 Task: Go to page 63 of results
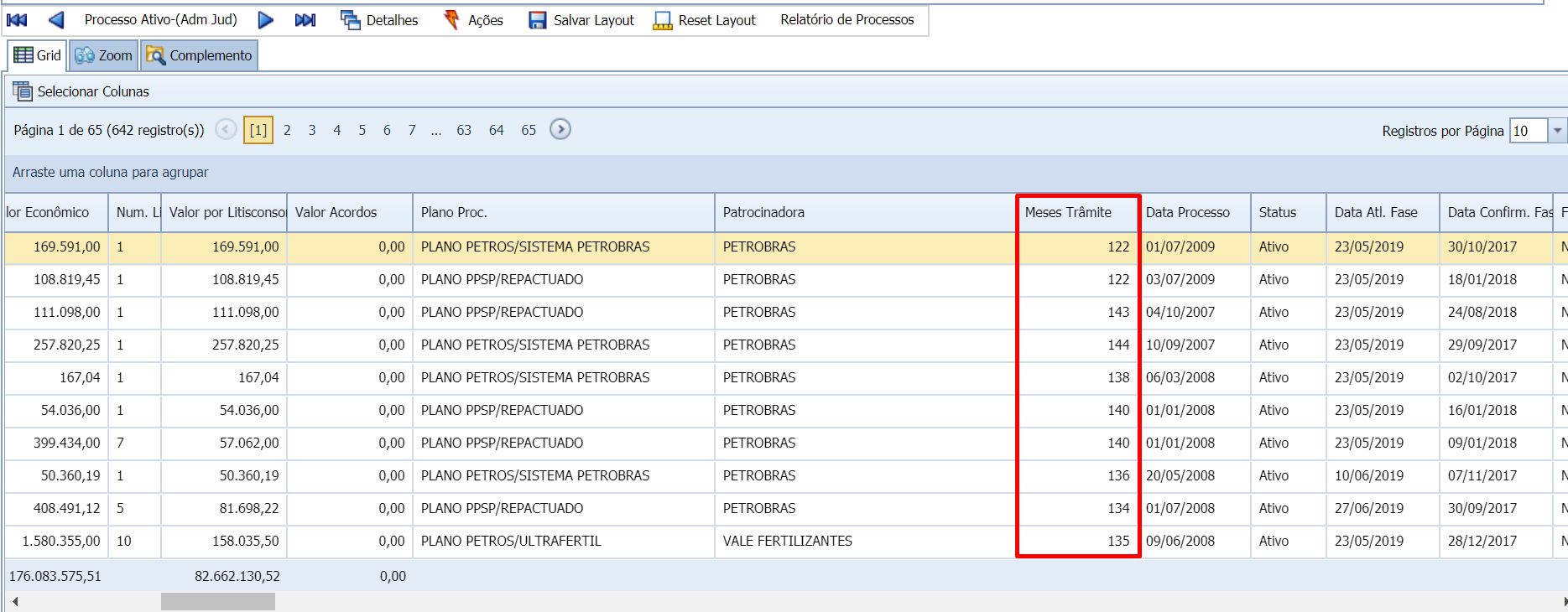[x=464, y=130]
